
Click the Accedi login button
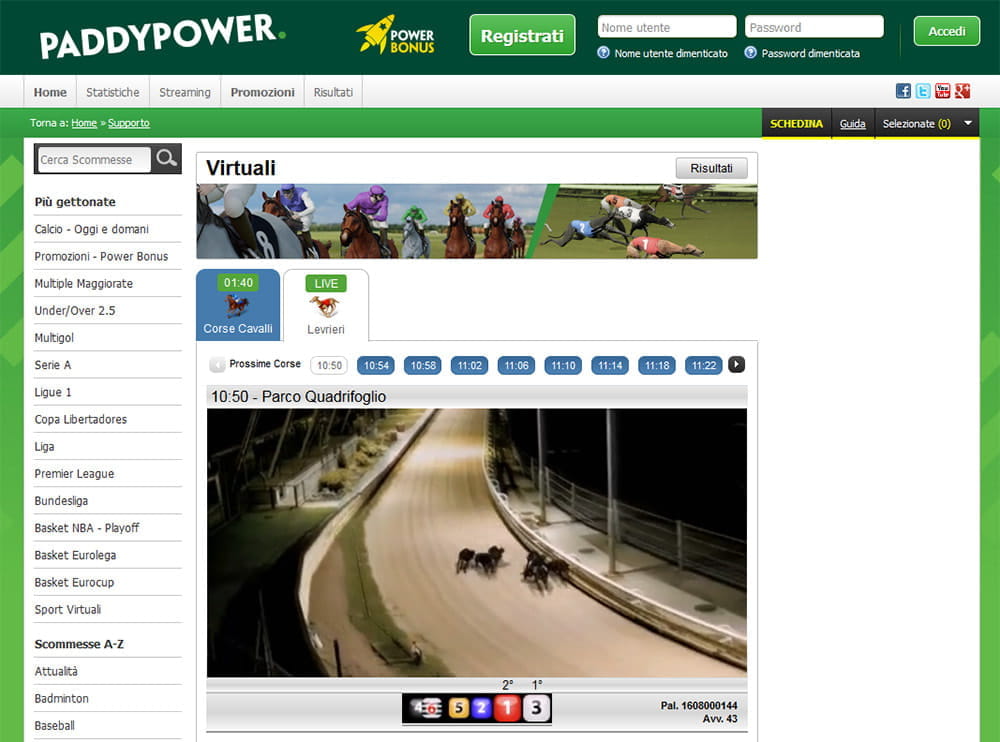[946, 31]
